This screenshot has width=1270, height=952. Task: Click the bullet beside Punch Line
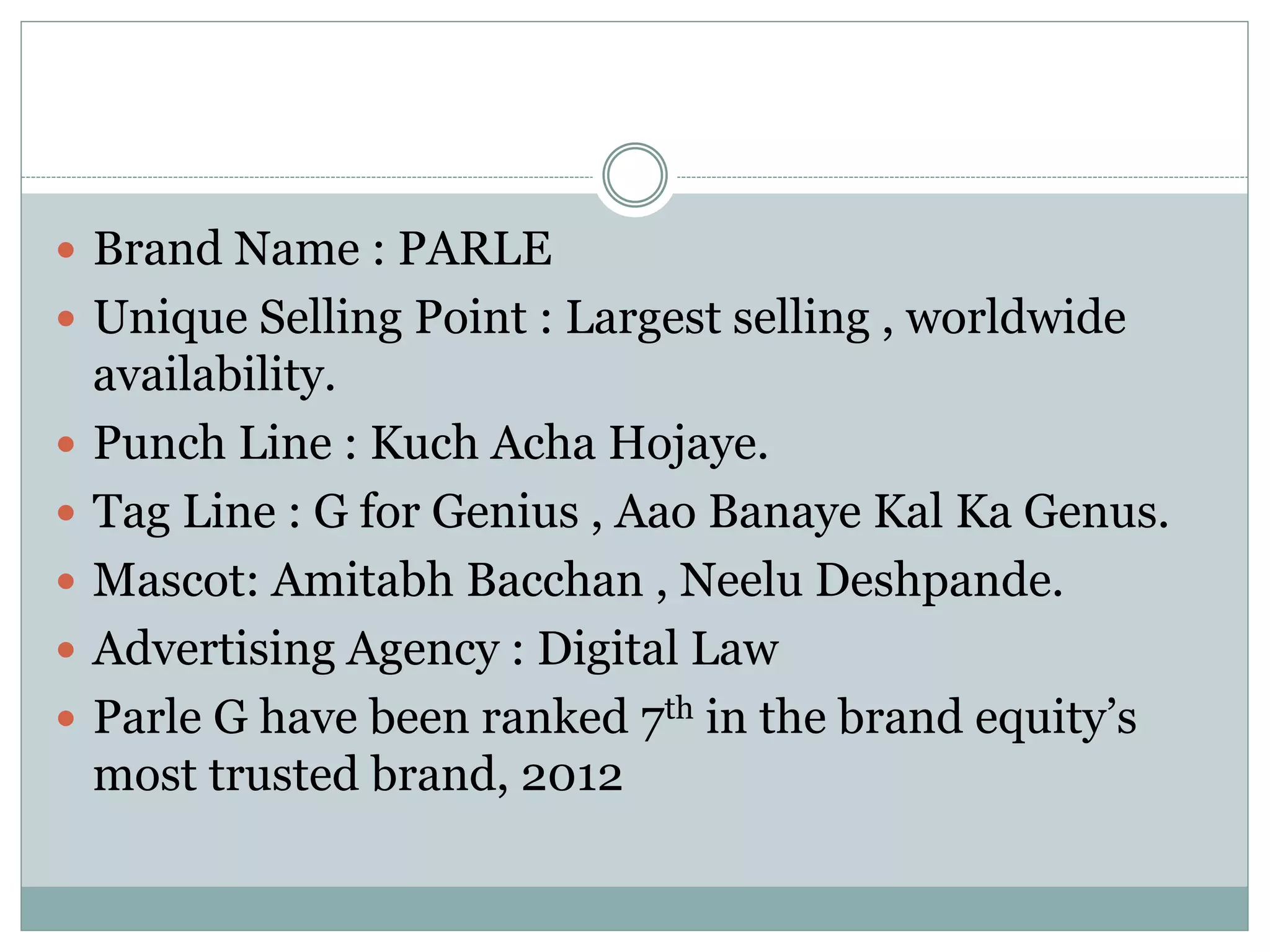pos(66,444)
